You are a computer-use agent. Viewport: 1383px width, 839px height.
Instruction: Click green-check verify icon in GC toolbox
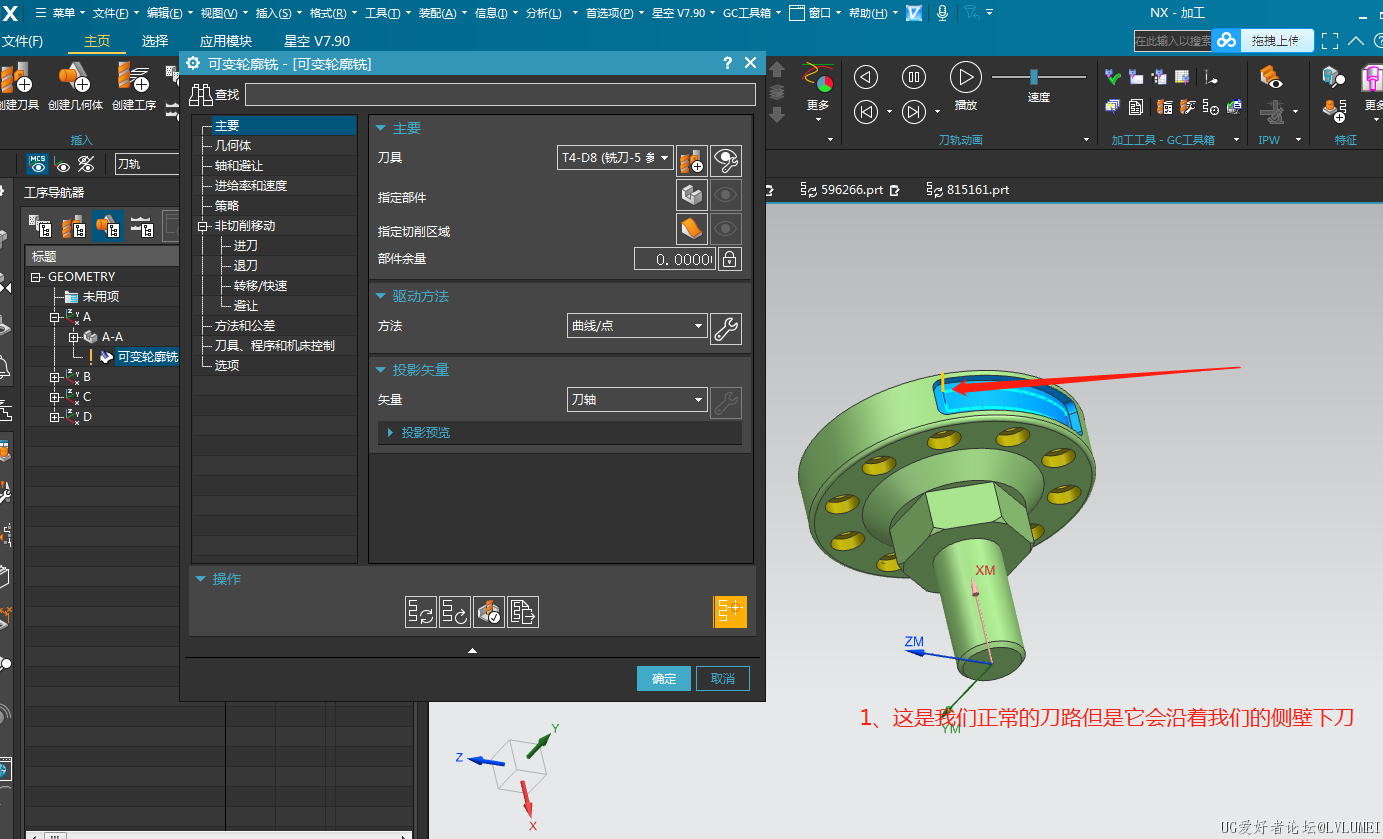pos(1112,77)
